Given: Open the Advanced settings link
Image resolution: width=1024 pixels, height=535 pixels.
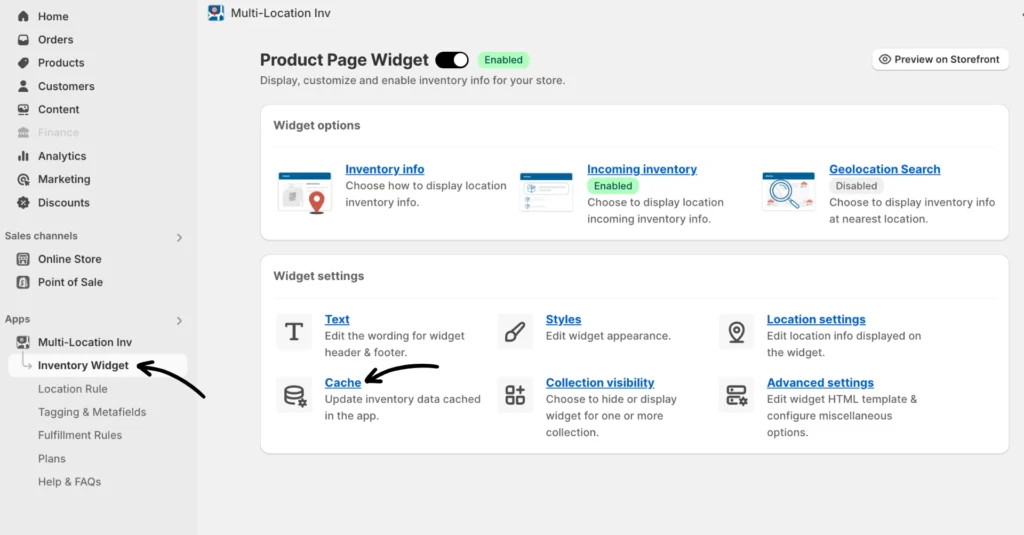Looking at the screenshot, I should (x=820, y=383).
